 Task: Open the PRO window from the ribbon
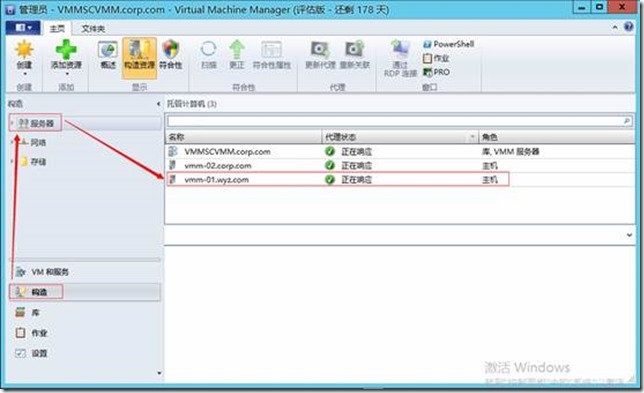436,72
